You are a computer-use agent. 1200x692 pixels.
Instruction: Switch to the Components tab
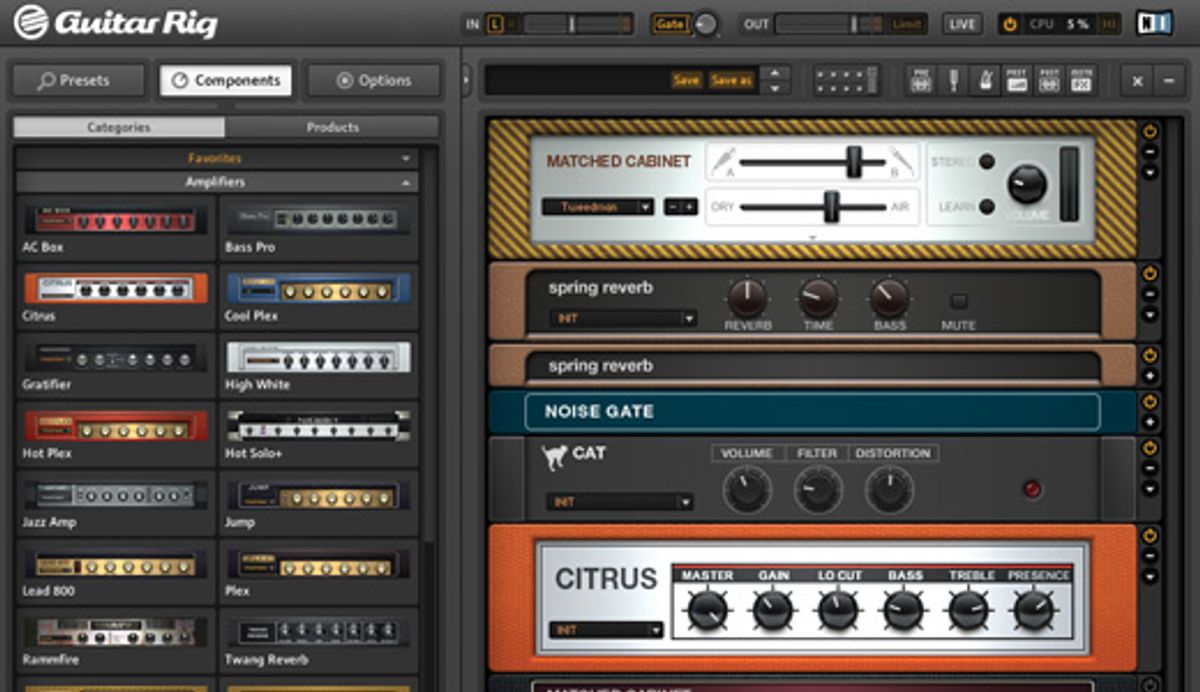tap(226, 81)
